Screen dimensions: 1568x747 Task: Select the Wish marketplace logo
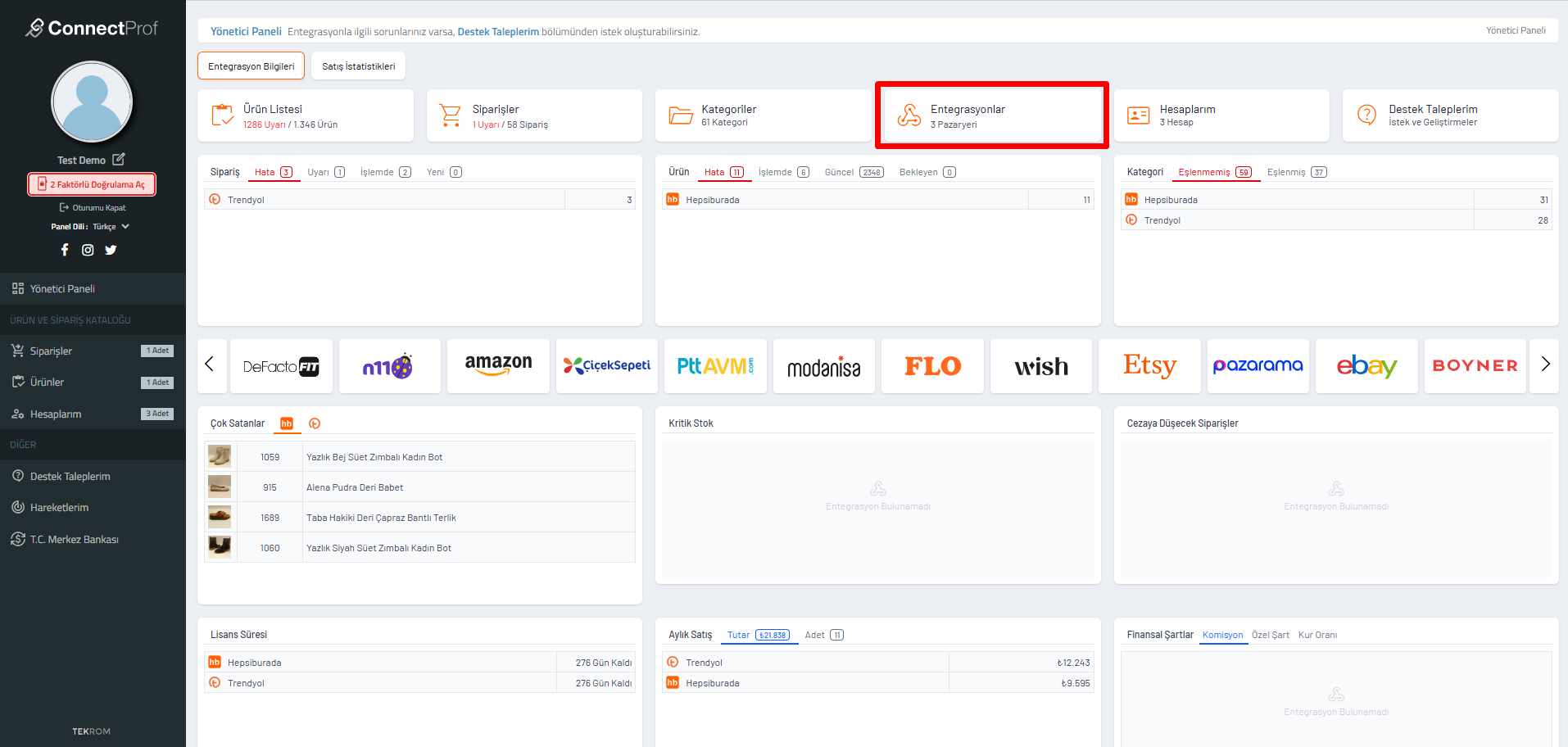pos(1041,366)
